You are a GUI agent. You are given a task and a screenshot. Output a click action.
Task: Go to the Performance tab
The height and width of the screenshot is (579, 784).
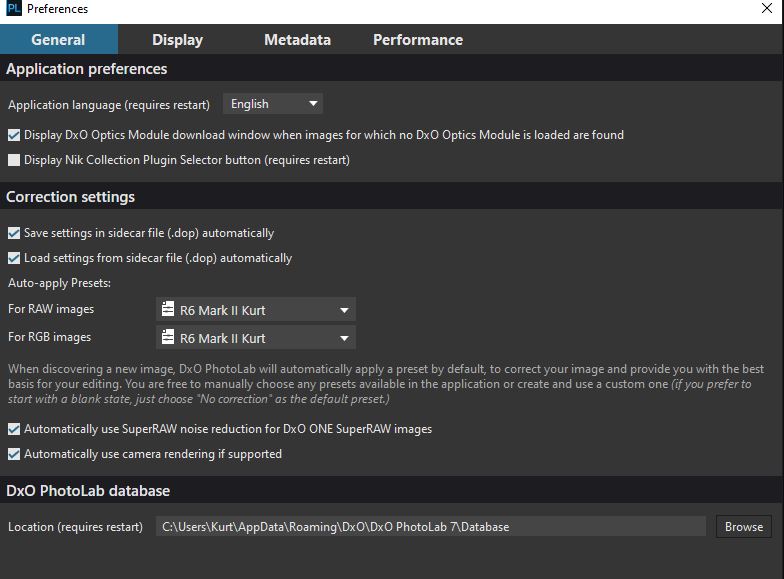tap(417, 40)
